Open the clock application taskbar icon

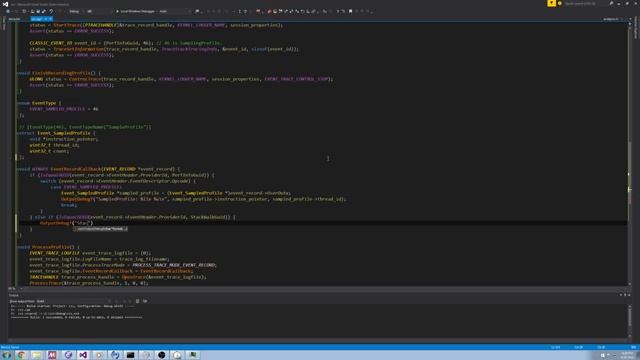click(177, 355)
